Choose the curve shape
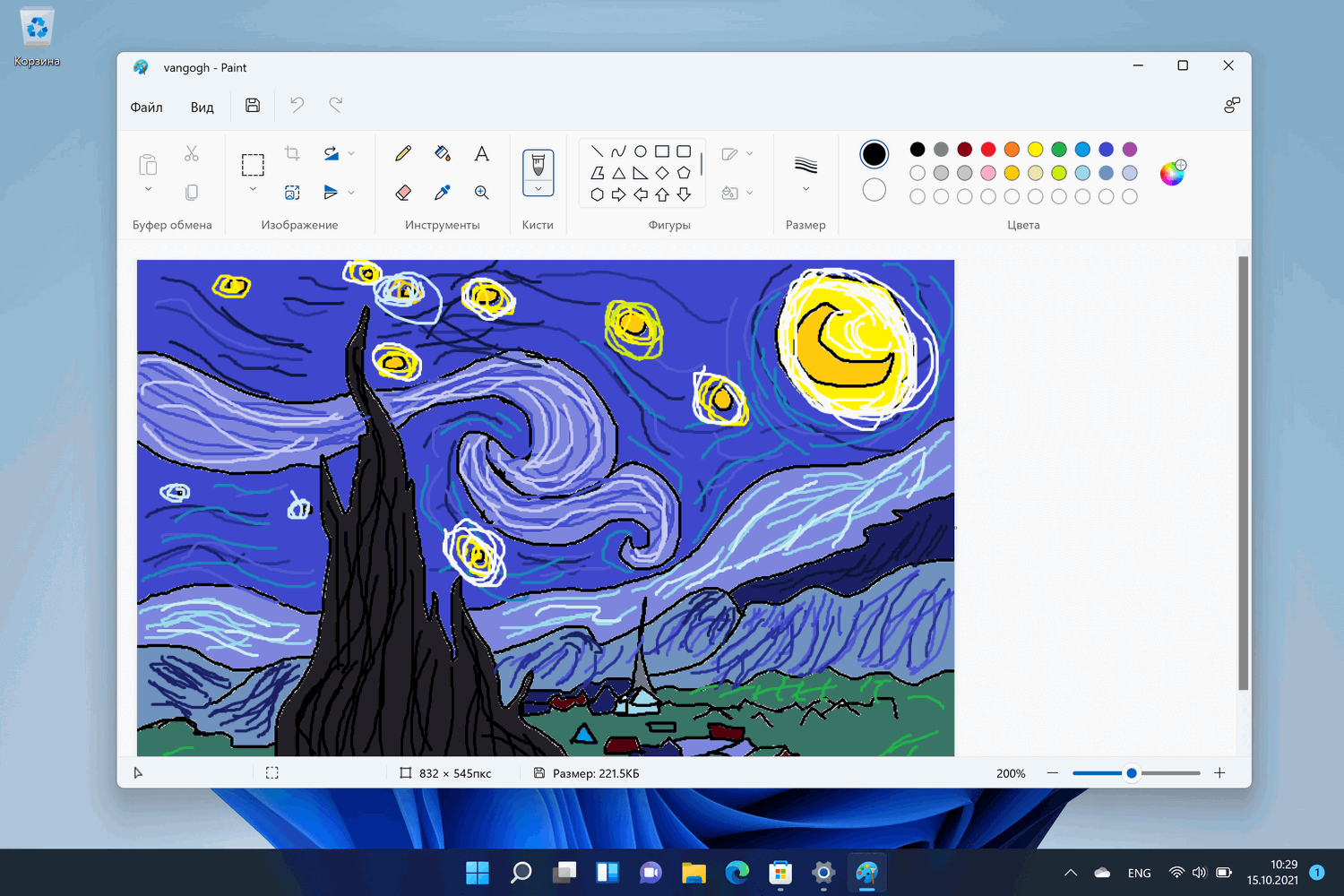 [x=618, y=151]
